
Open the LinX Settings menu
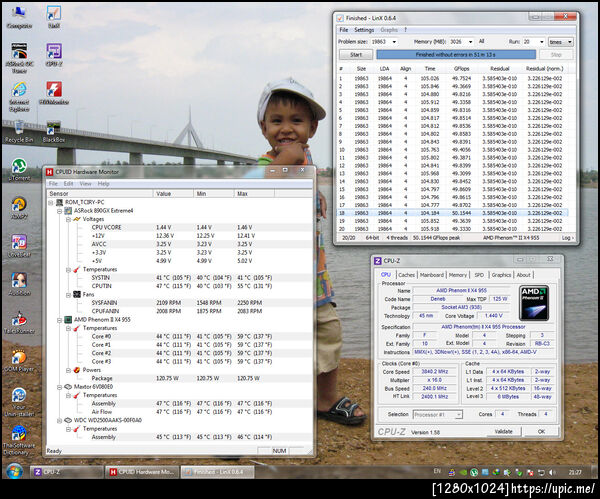click(364, 30)
